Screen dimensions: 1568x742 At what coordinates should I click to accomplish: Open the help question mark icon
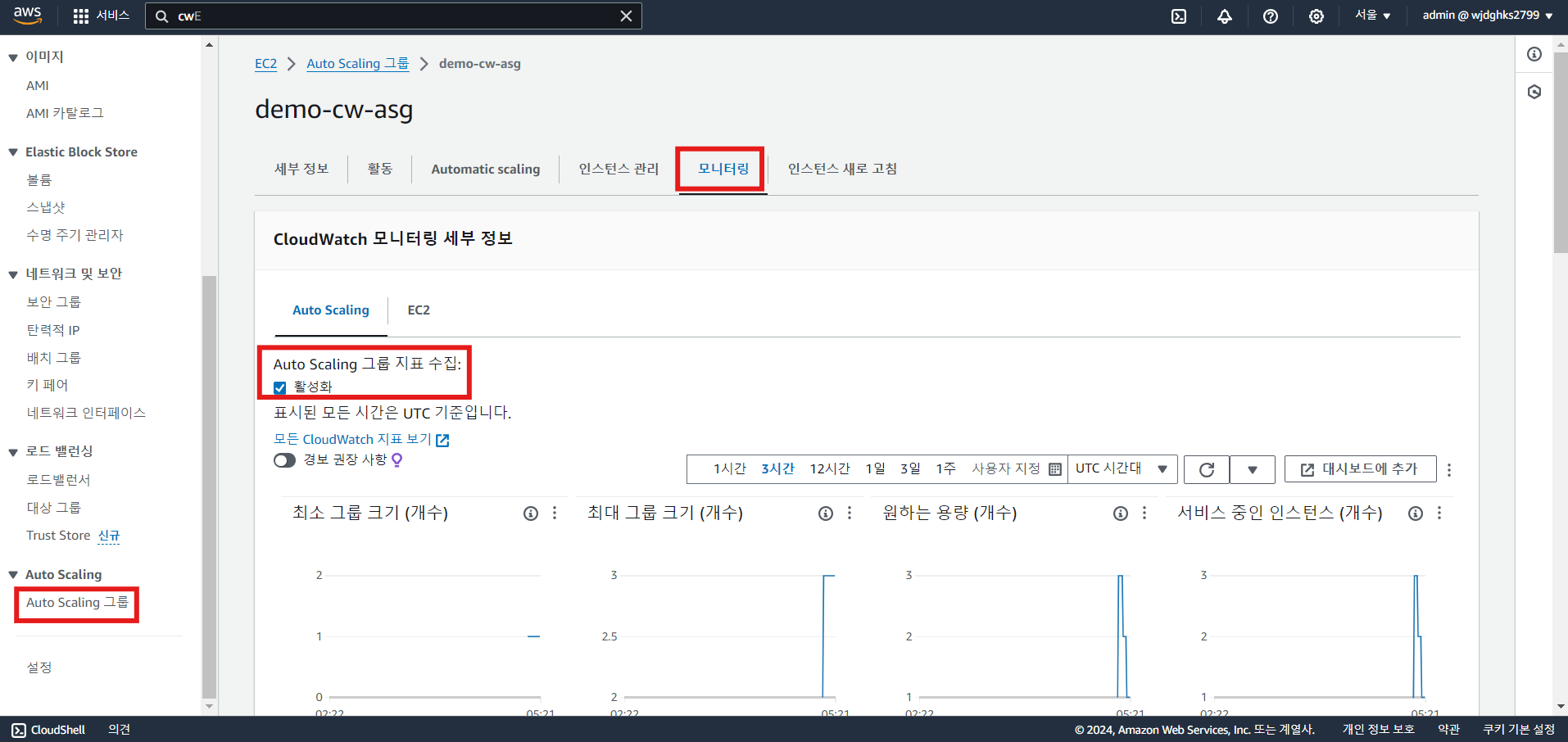1271,16
